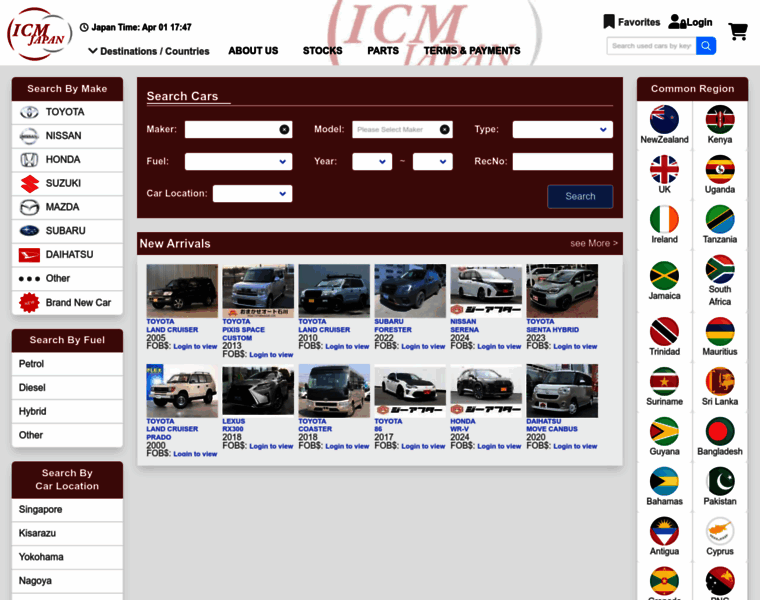Click the keyword search box in header
Image resolution: width=760 pixels, height=600 pixels.
pyautogui.click(x=651, y=46)
